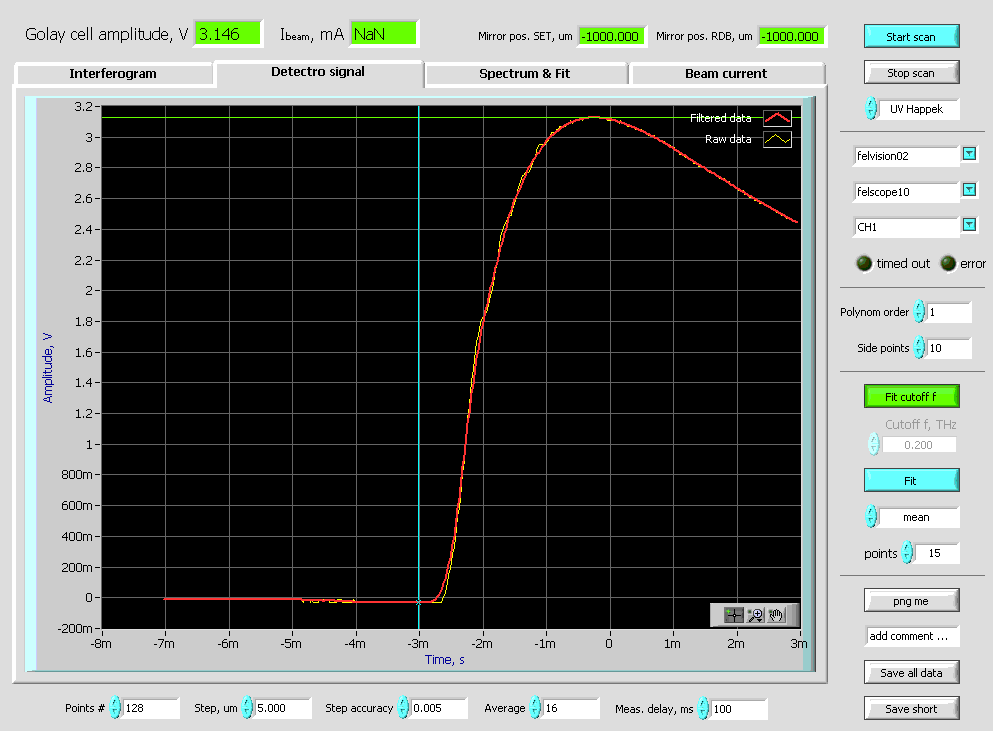Switch to Spectrum & Fit tab

[x=524, y=73]
